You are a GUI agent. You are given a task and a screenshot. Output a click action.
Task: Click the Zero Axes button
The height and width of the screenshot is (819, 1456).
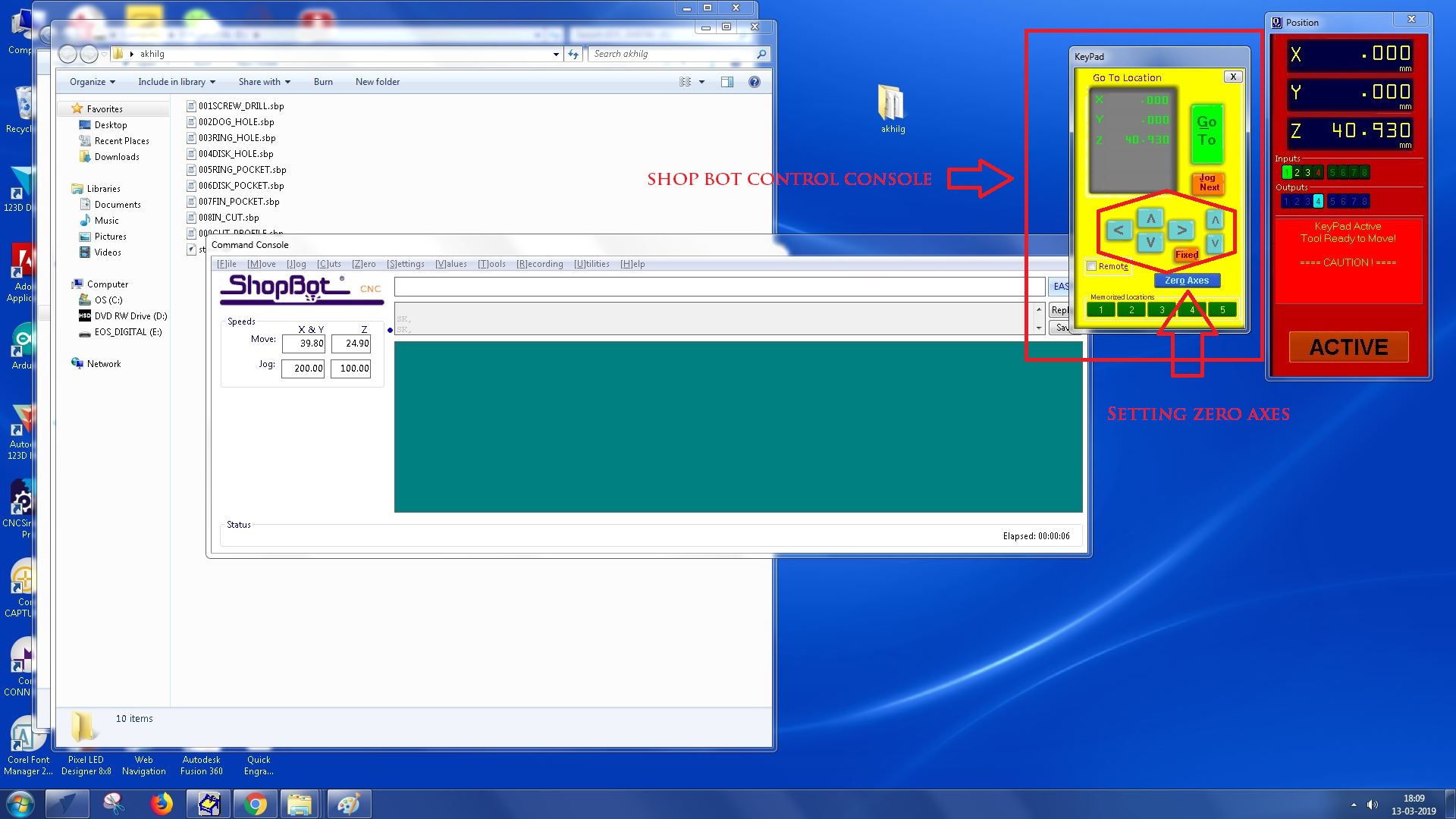point(1187,281)
